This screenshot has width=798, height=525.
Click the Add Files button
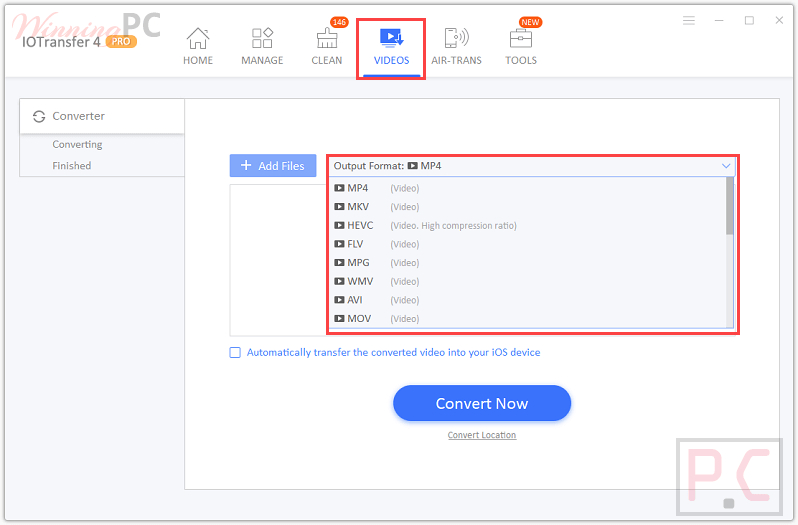coord(273,166)
